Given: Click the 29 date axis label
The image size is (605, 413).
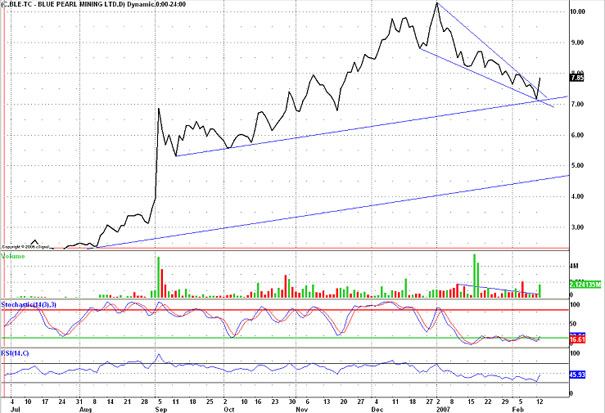Looking at the screenshot, I should [505, 402].
